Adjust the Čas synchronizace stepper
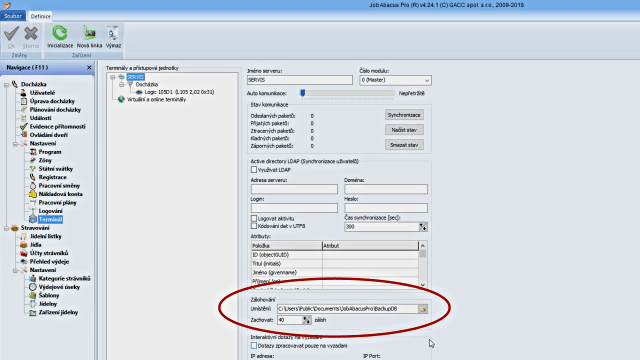This screenshot has width=640, height=360. pos(423,227)
